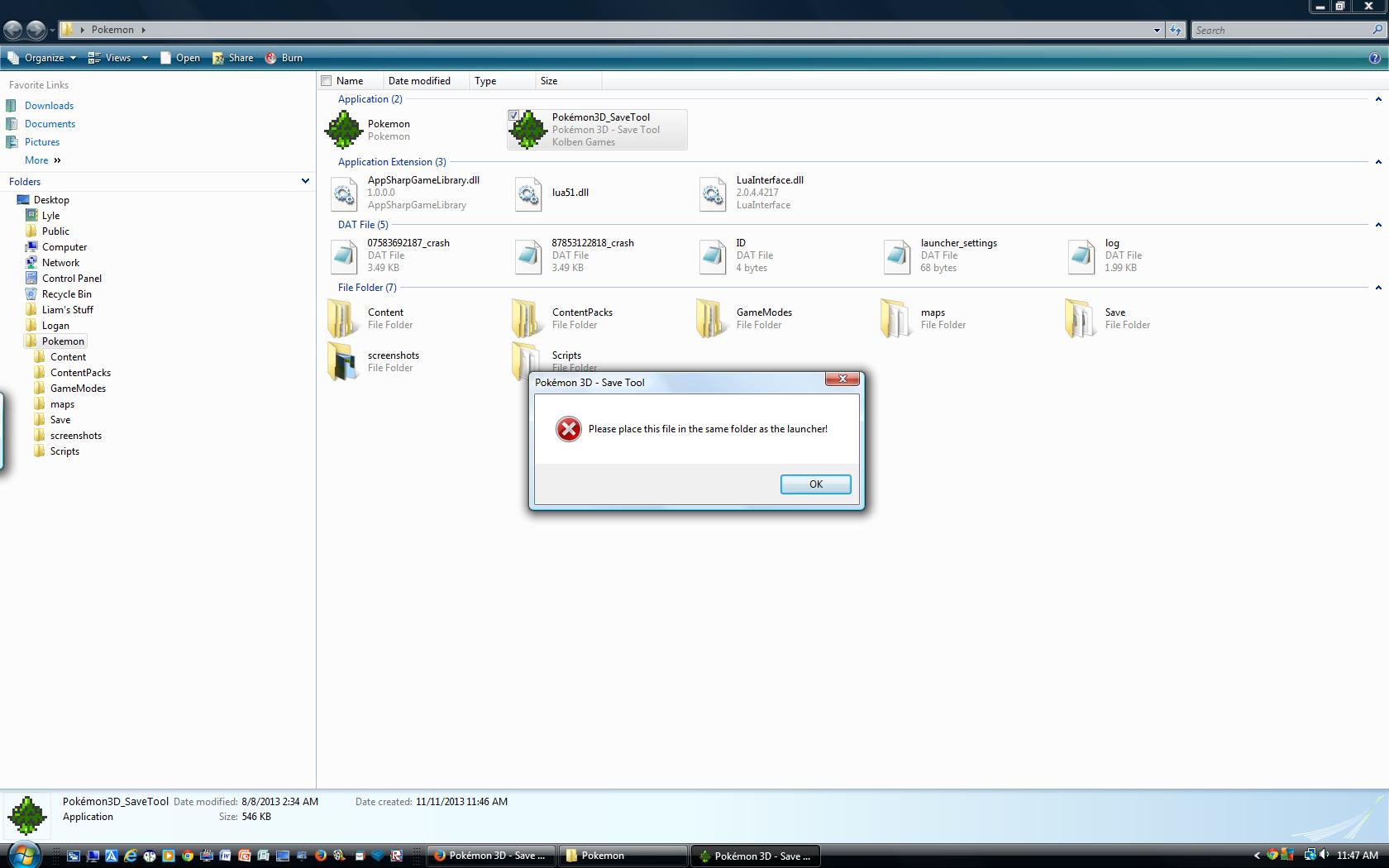Select the 87853122818_crash DAT file icon
This screenshot has height=868, width=1389.
[527, 255]
